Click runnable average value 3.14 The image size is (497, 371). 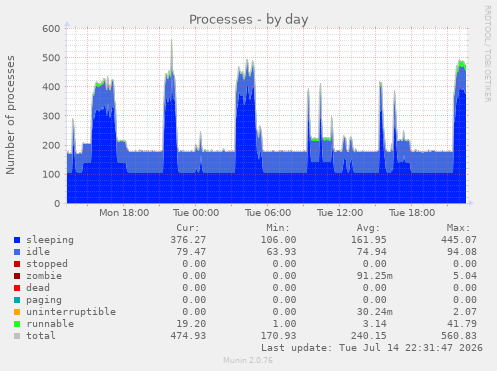click(x=375, y=324)
